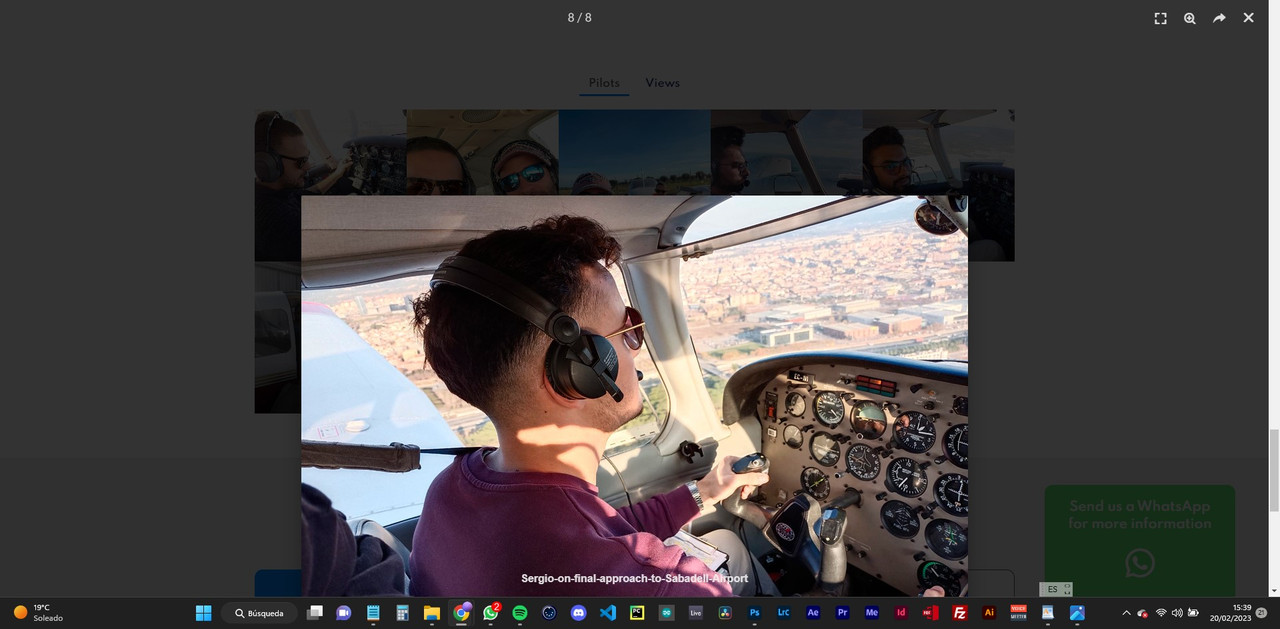Screen dimensions: 1280x629
Task: Open WhatsApp with two unread notifications
Action: [x=491, y=613]
